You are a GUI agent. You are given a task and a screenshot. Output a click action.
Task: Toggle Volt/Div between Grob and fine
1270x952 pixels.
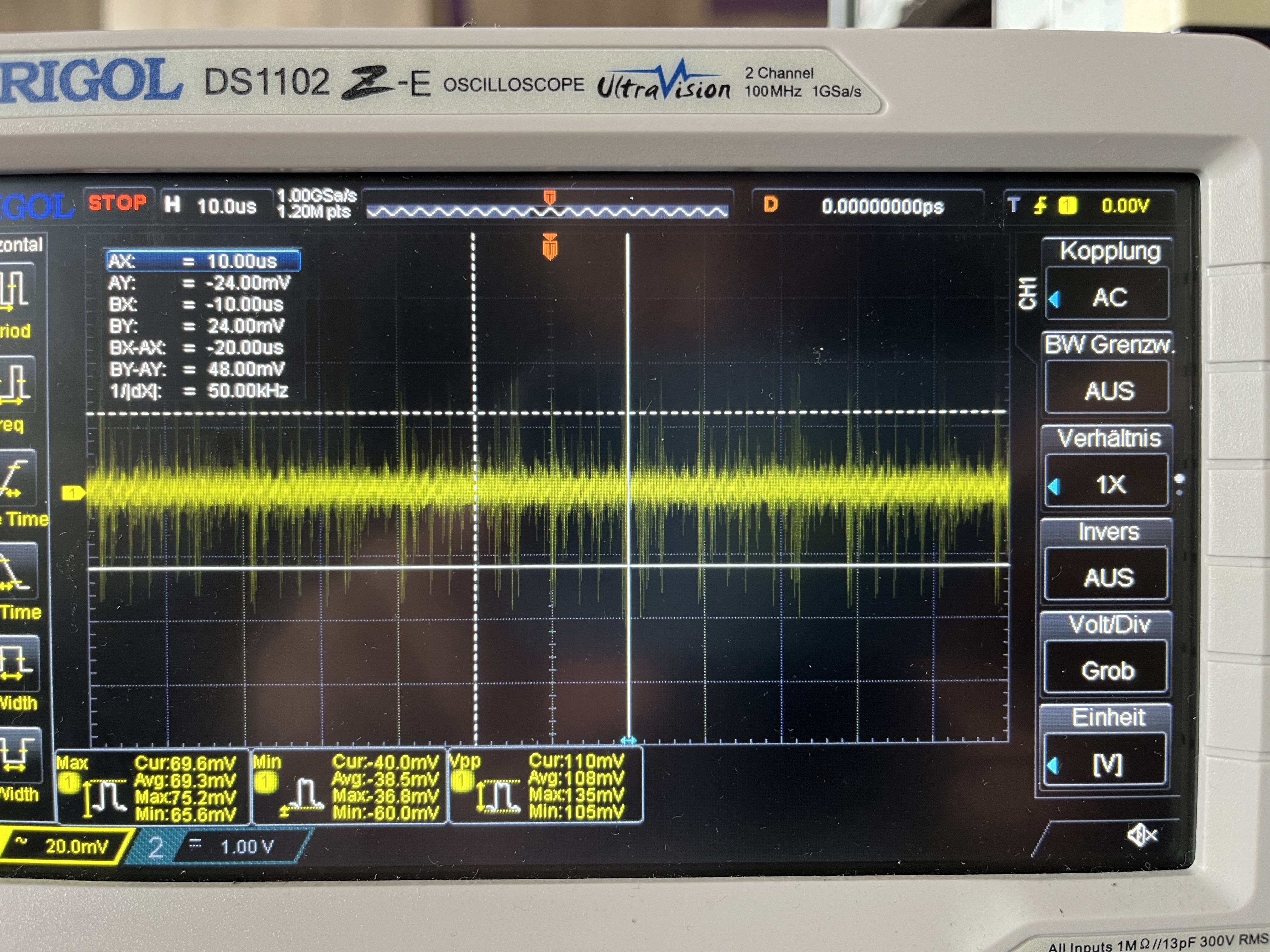(x=1108, y=670)
